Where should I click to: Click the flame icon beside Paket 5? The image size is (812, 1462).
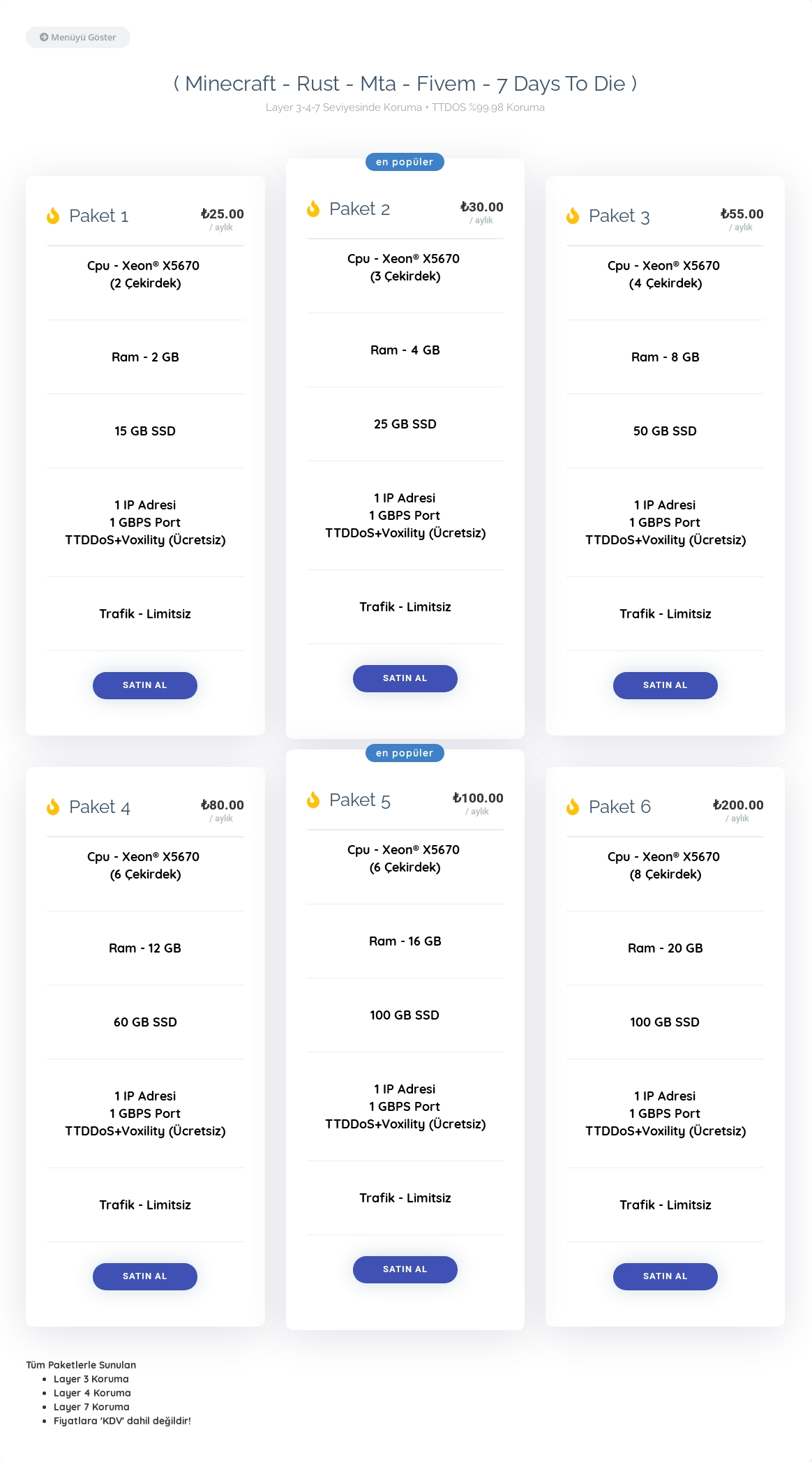pos(313,800)
